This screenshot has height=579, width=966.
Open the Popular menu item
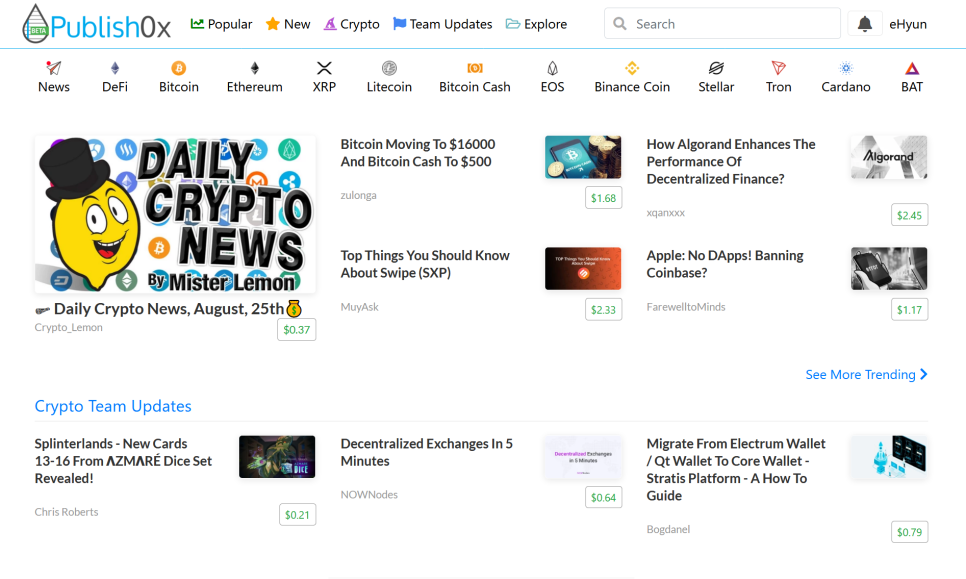click(x=222, y=24)
